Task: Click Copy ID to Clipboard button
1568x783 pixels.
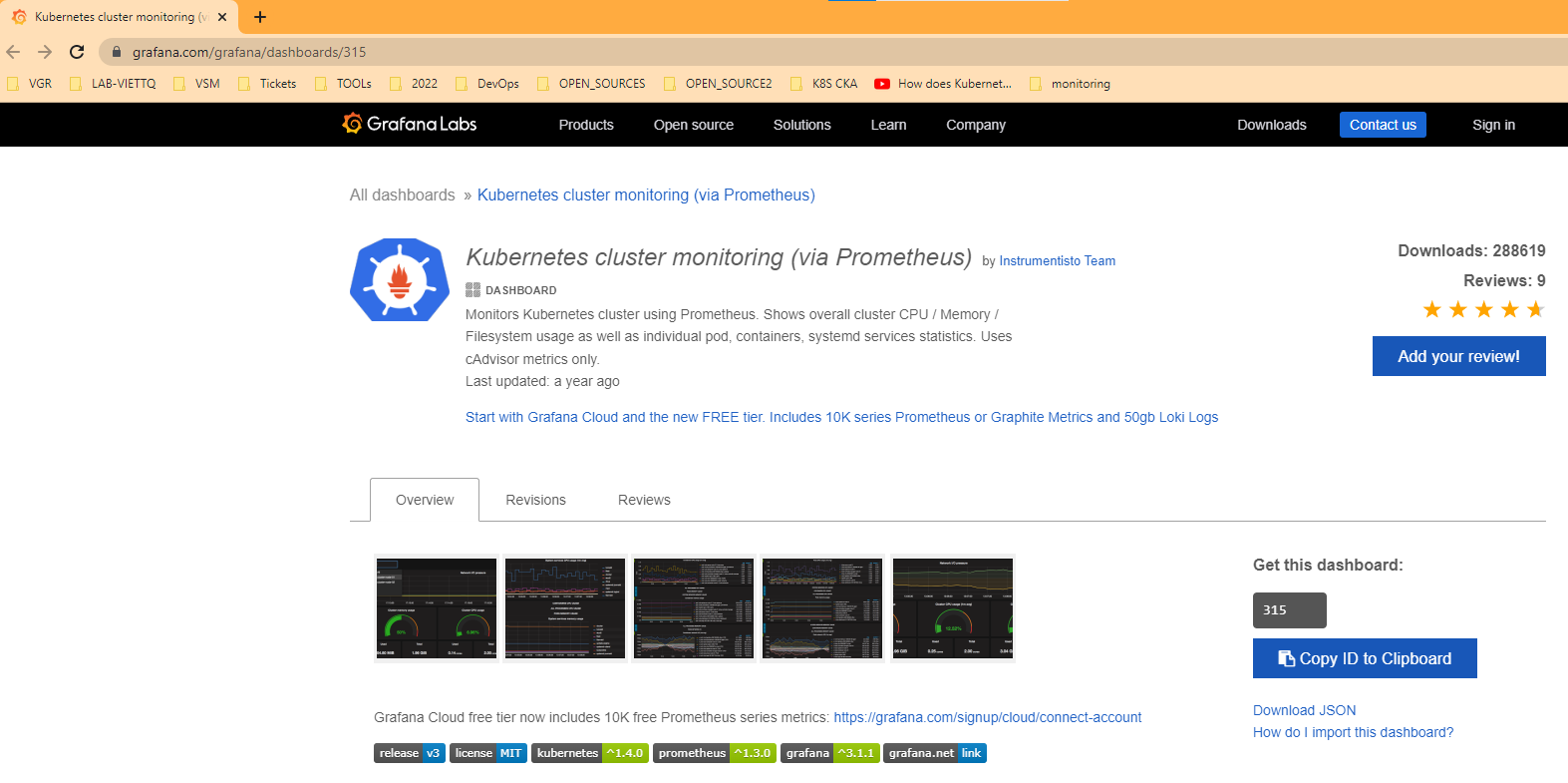Action: coord(1365,658)
